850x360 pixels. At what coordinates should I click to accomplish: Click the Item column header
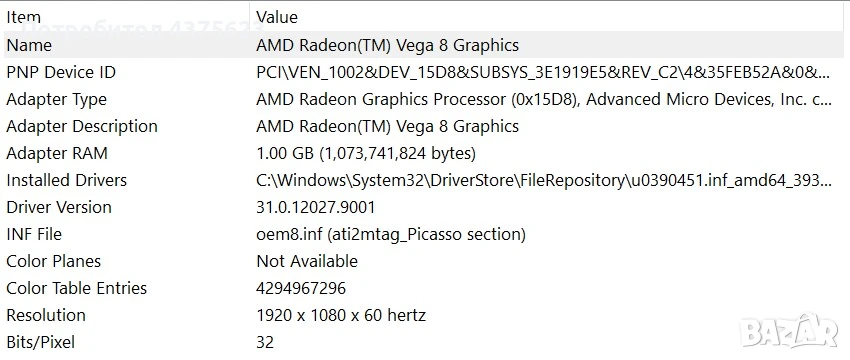pos(125,17)
